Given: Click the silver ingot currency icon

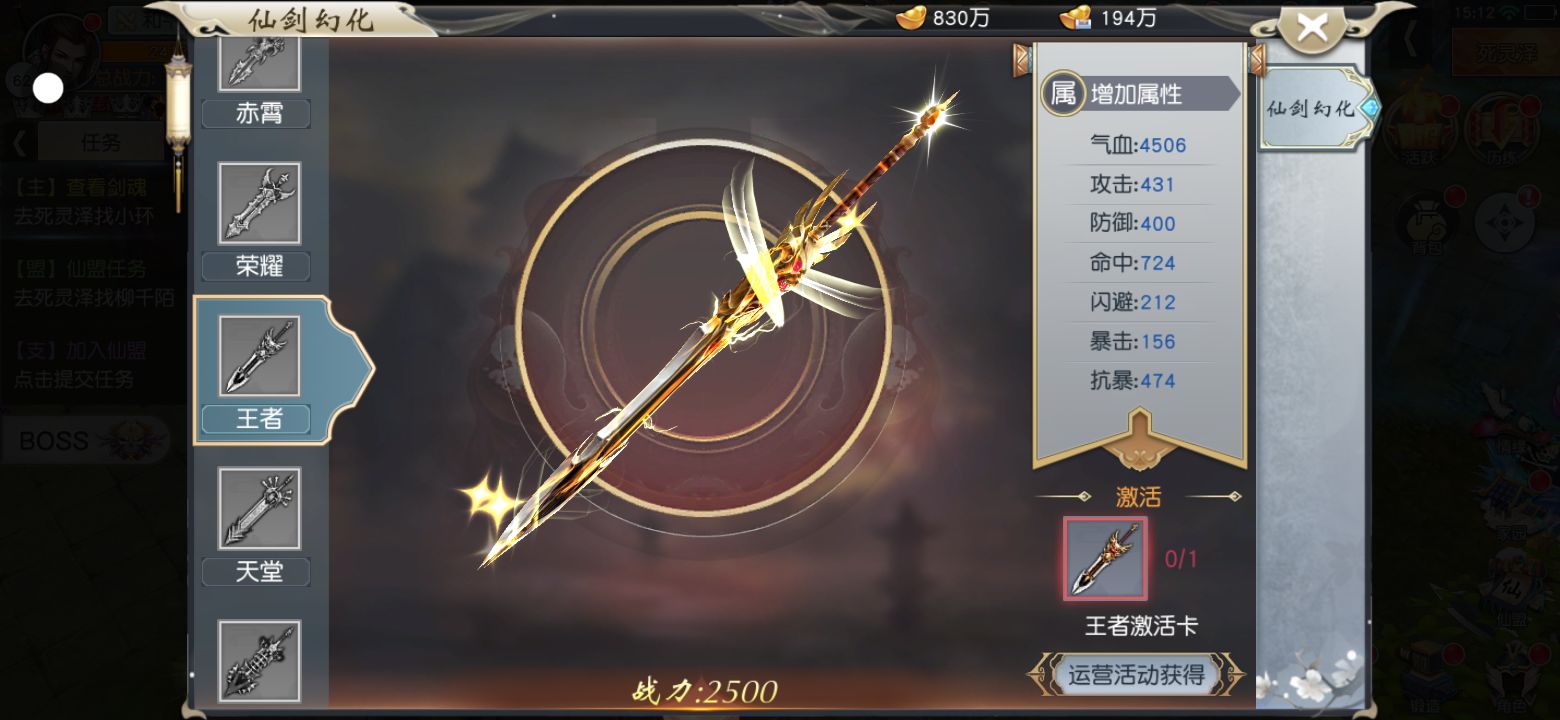Looking at the screenshot, I should coord(1077,17).
